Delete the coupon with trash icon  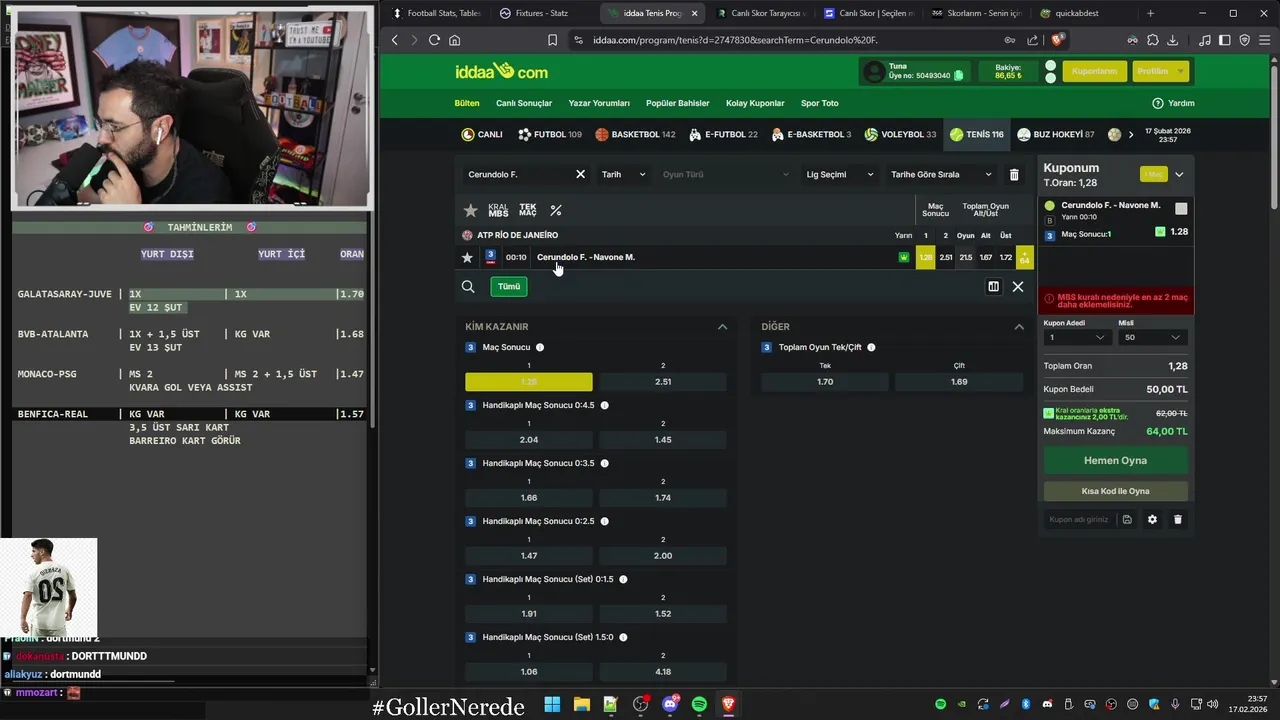click(1177, 519)
